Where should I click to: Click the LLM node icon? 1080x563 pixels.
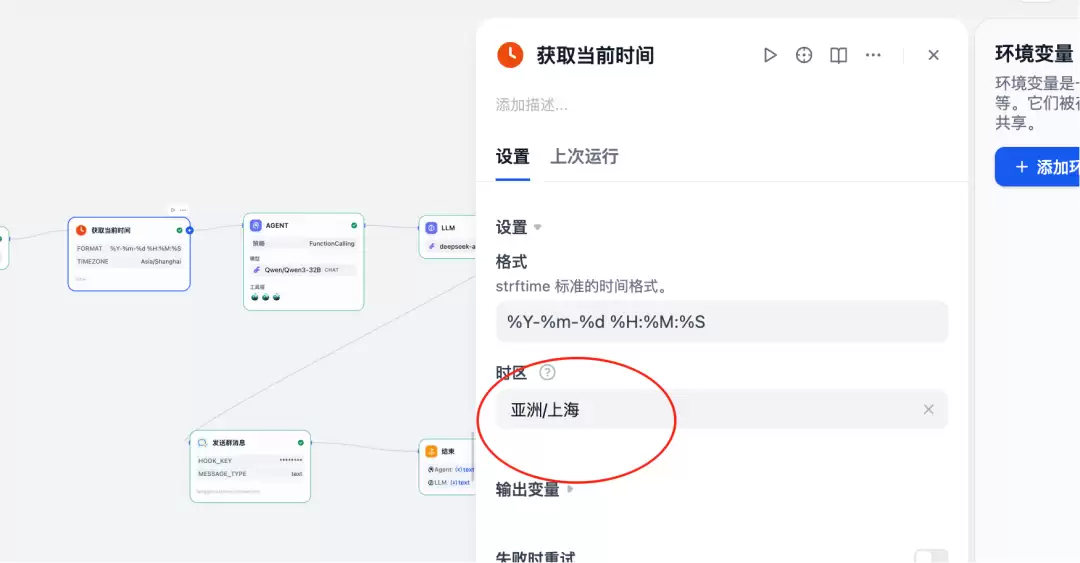431,227
